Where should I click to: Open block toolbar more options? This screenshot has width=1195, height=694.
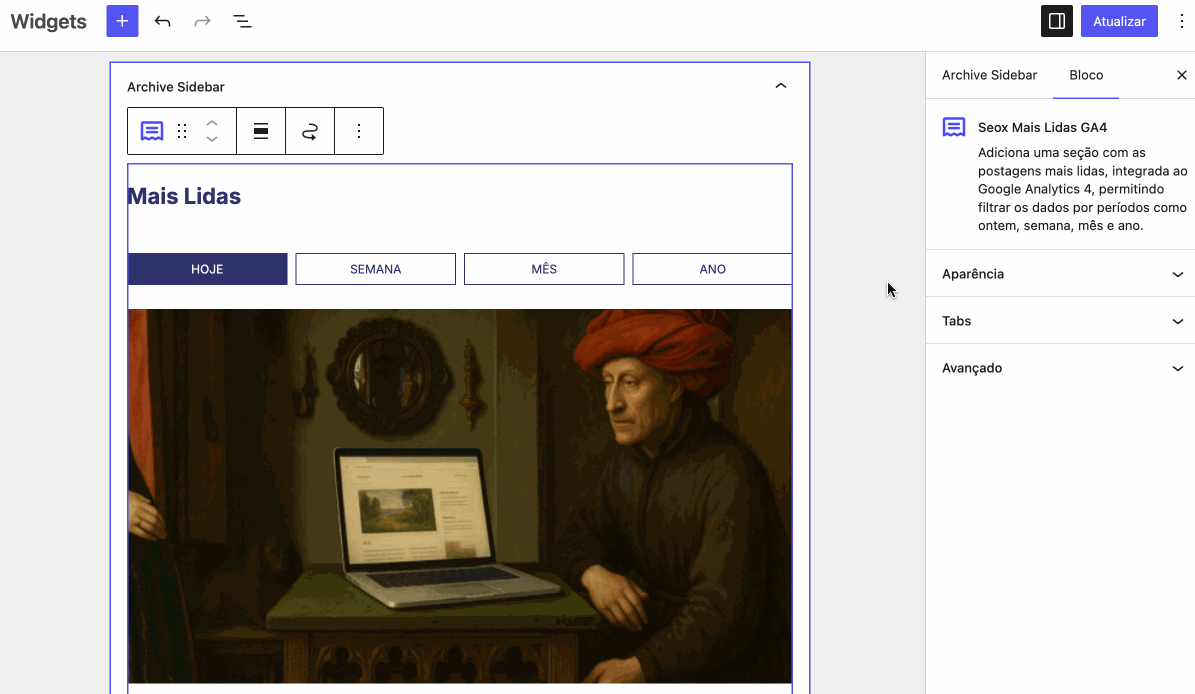click(359, 131)
